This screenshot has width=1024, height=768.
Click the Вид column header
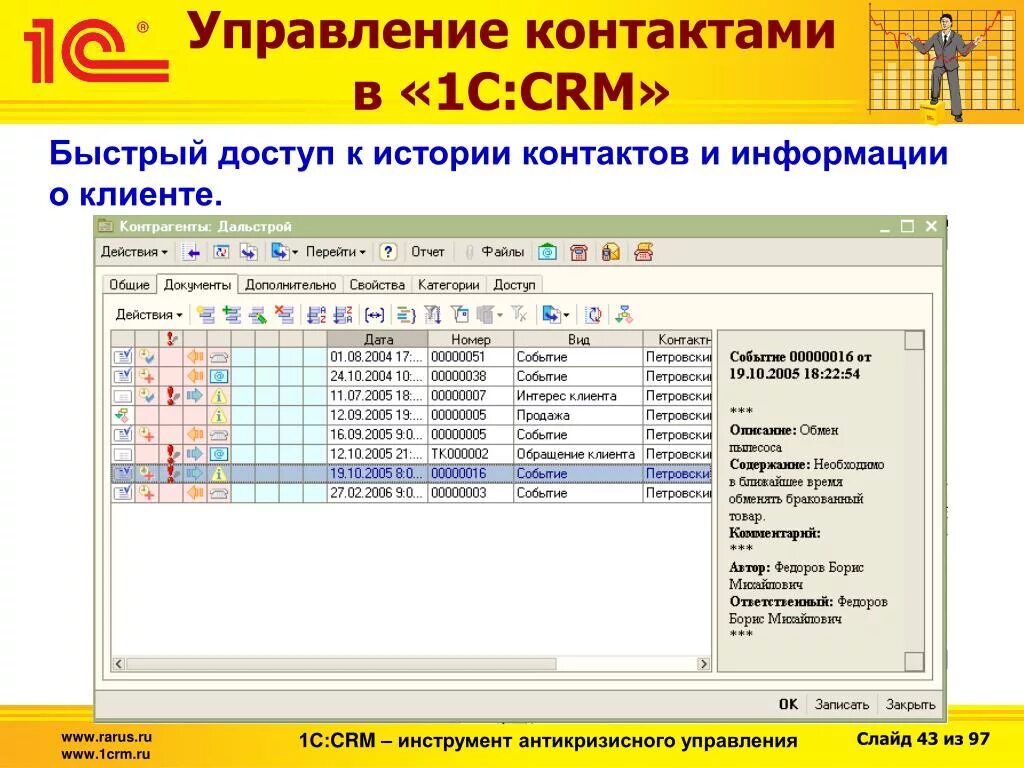(578, 339)
